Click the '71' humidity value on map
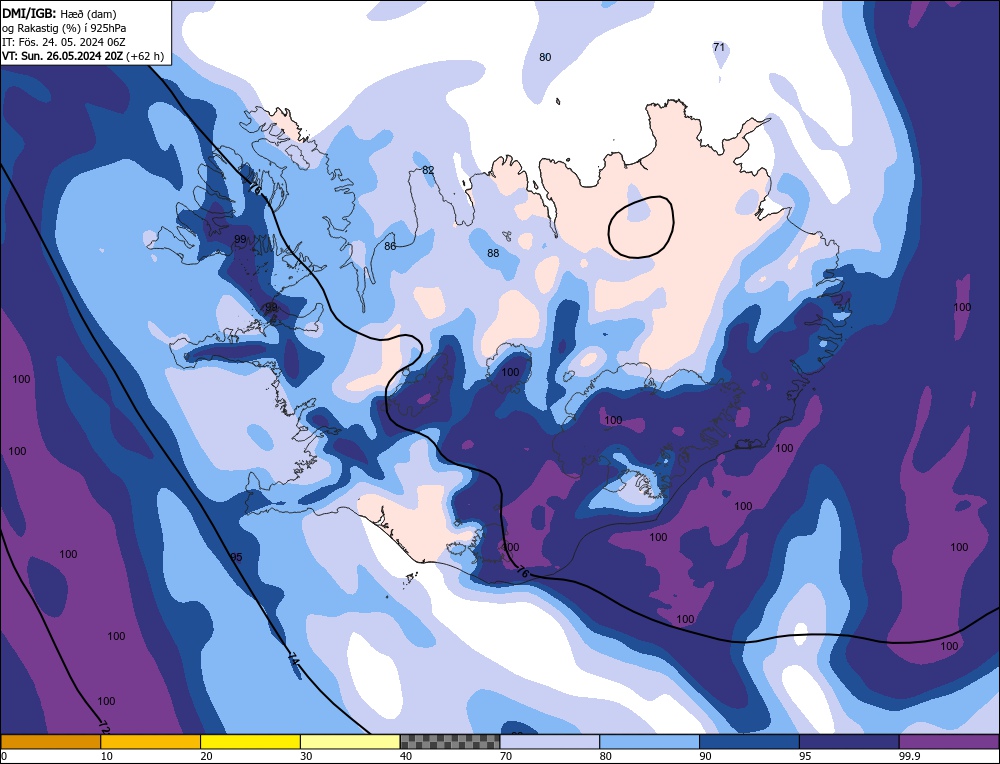The width and height of the screenshot is (1000, 764). point(719,47)
